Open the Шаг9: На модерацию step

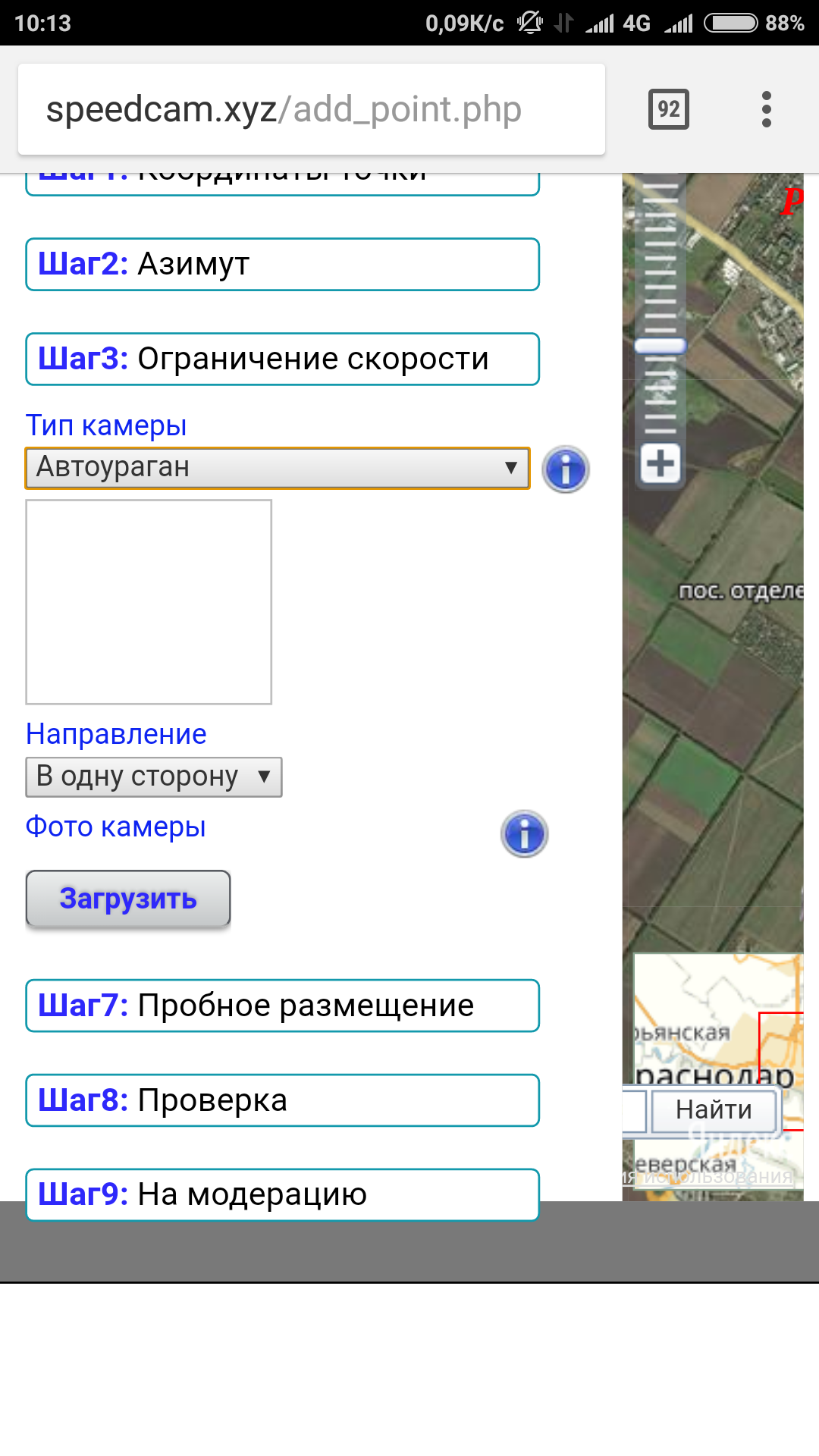[x=282, y=1194]
